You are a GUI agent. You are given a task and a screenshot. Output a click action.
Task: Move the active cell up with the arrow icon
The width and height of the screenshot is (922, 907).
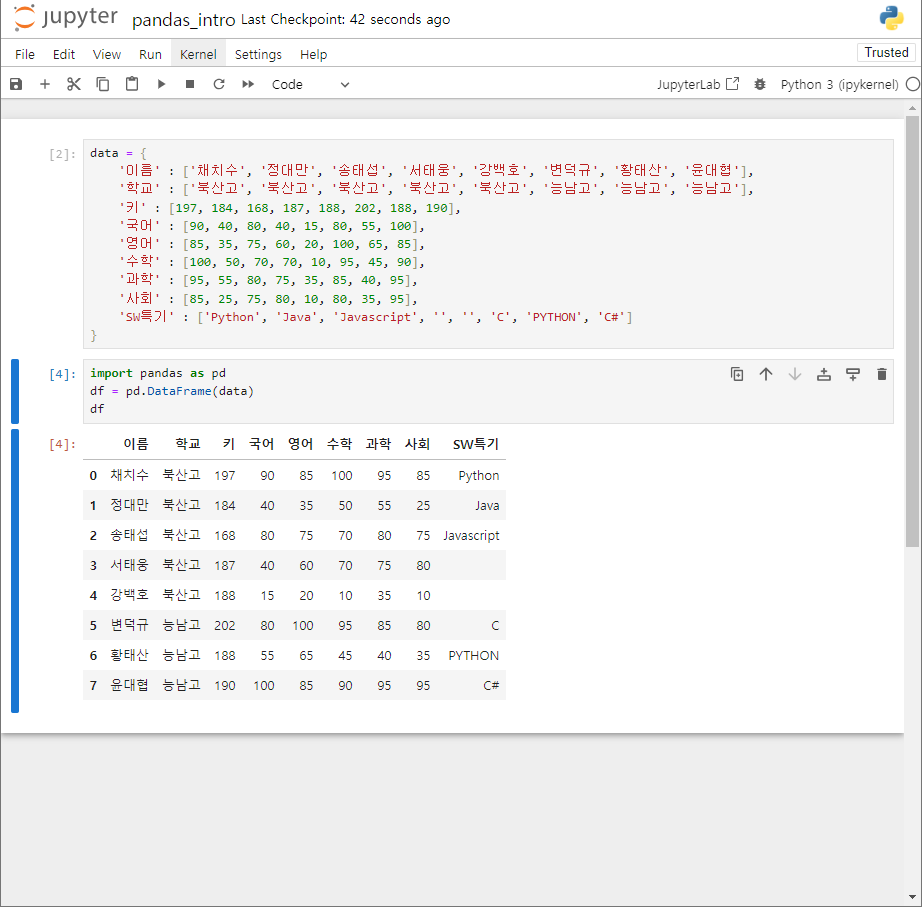(x=766, y=374)
